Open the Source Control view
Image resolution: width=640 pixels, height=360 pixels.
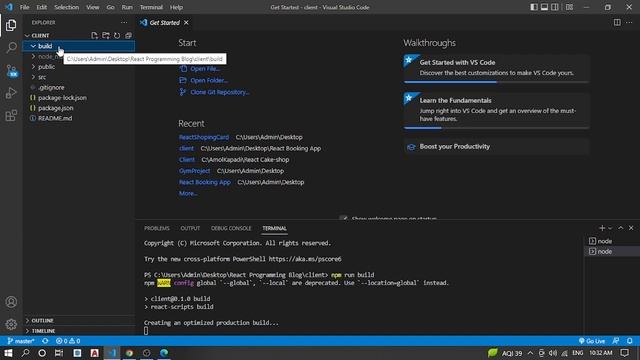[11, 70]
